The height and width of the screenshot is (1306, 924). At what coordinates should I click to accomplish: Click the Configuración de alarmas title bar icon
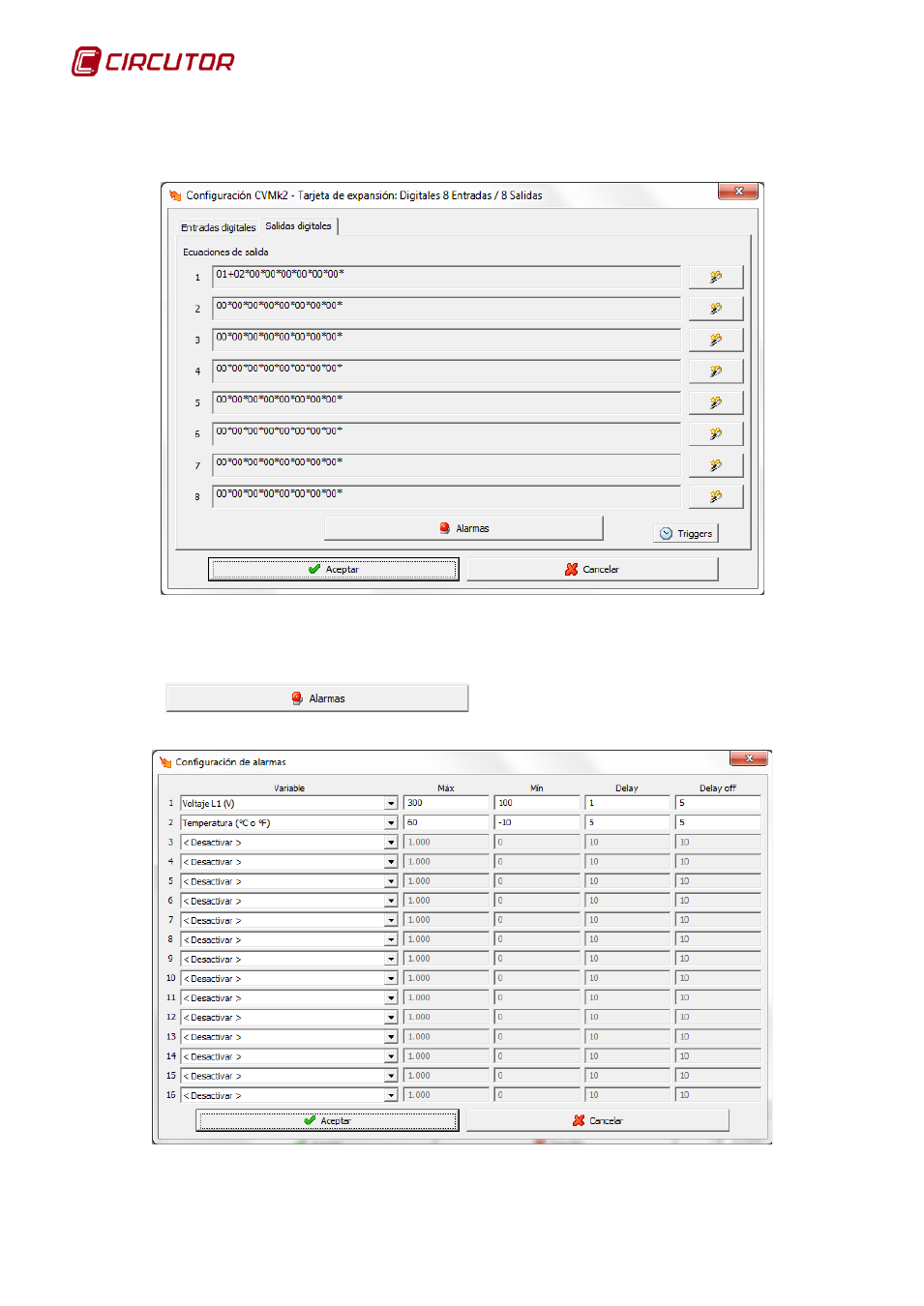[165, 762]
